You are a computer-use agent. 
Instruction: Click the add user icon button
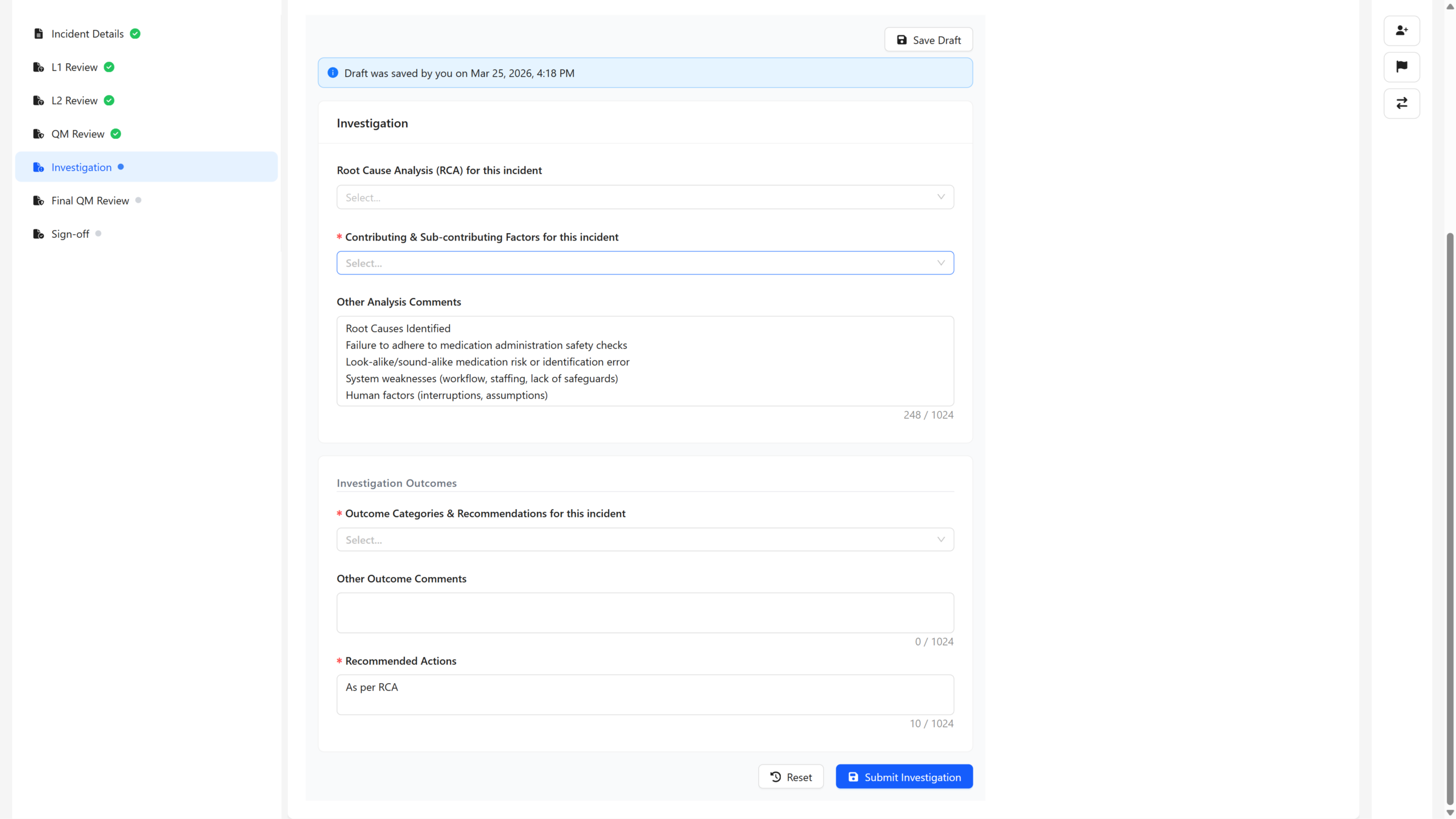point(1401,31)
